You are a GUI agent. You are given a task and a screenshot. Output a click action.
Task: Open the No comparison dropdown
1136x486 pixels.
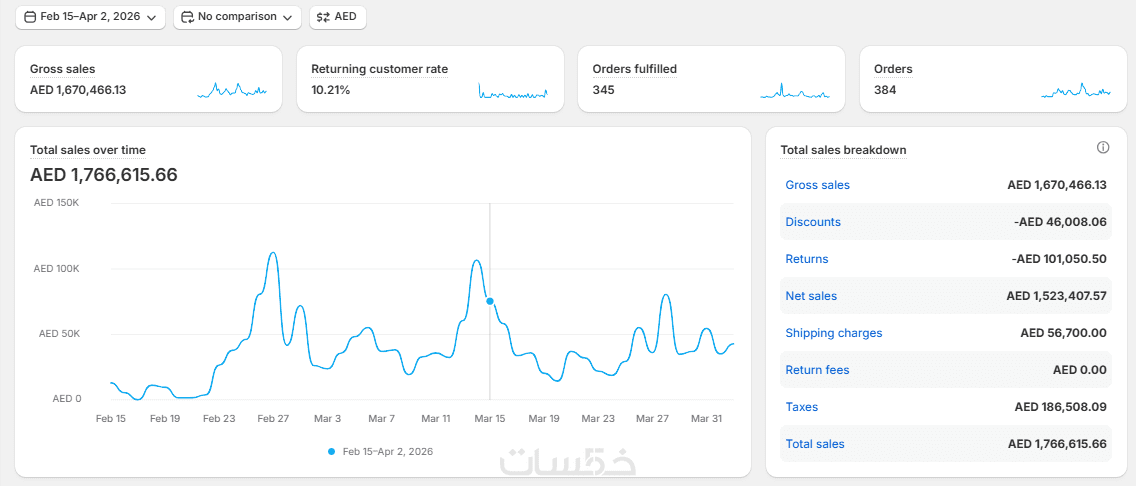pos(238,17)
